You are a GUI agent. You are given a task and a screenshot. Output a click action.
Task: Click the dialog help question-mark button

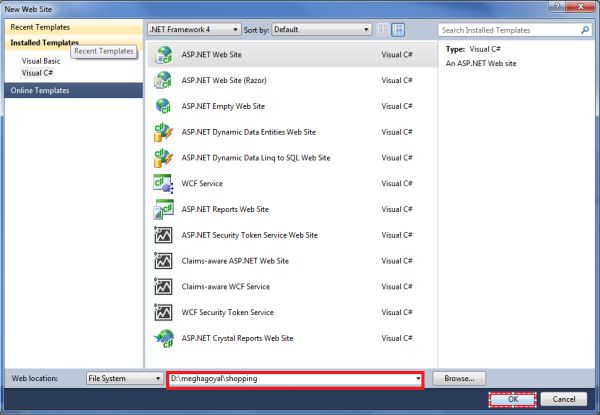[557, 6]
